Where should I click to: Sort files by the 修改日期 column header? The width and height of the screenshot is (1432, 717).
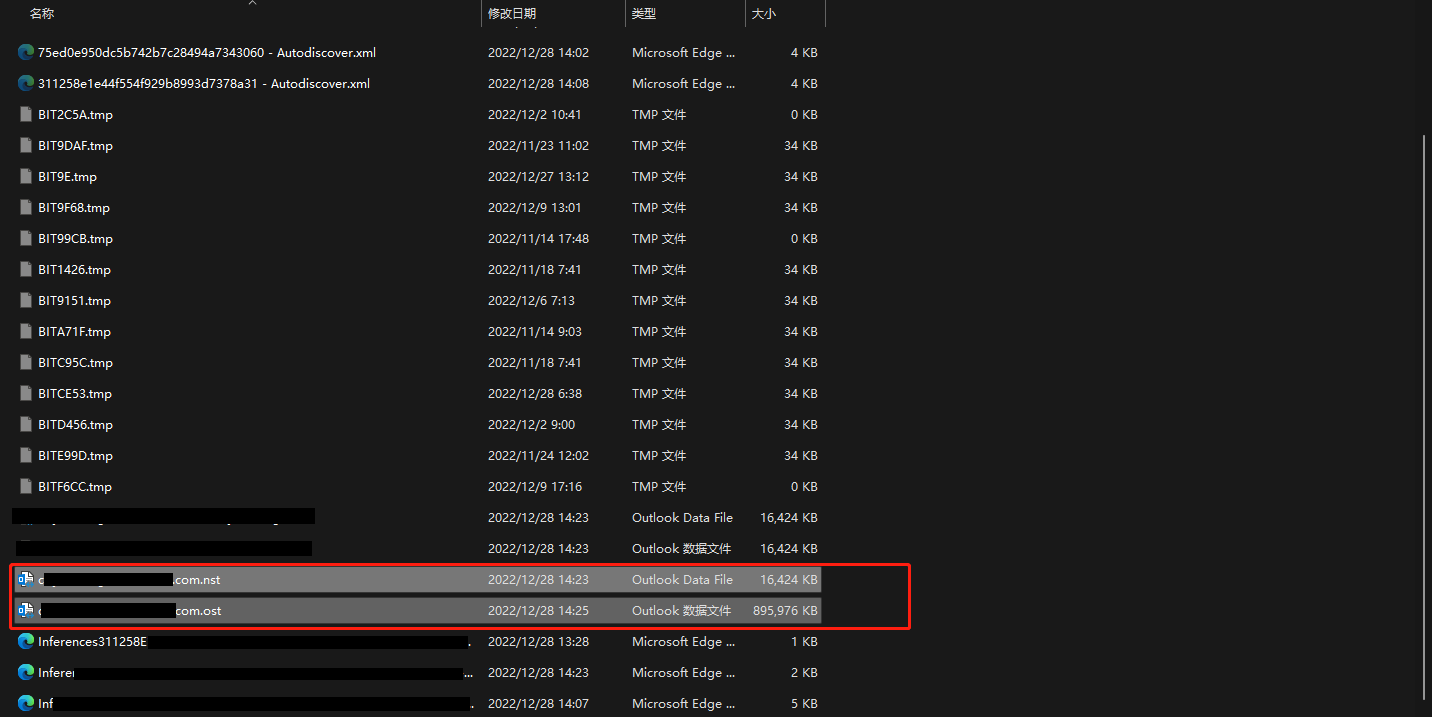click(x=512, y=14)
